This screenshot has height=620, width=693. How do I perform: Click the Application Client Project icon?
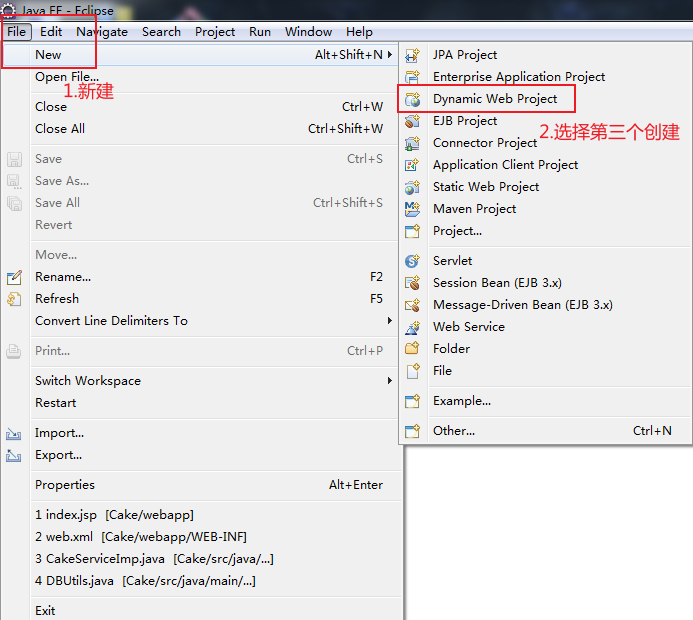[412, 165]
